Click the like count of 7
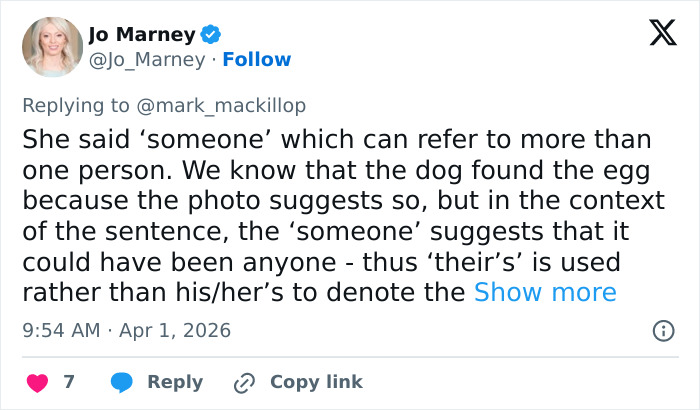Screen dimensions: 700x410 click(69, 382)
